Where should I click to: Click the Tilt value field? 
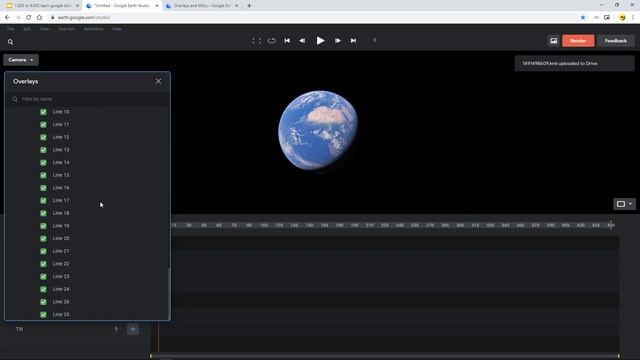(116, 329)
